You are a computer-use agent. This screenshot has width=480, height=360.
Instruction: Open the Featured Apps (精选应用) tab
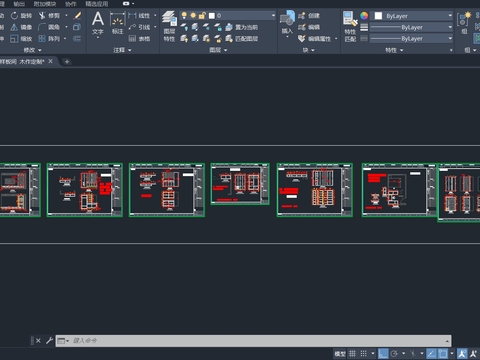(97, 4)
